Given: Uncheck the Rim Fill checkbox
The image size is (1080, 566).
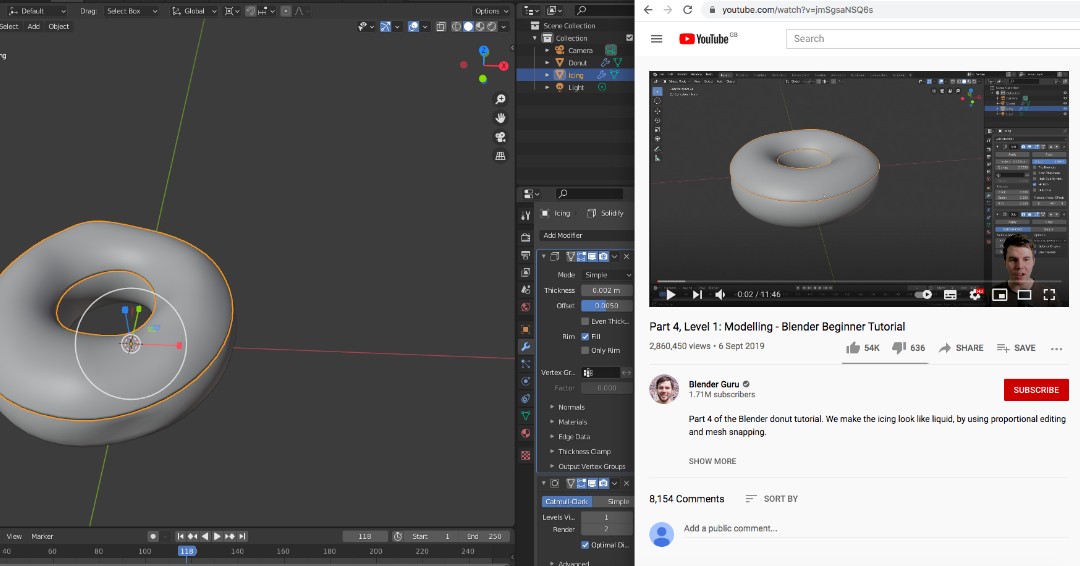Looking at the screenshot, I should 585,336.
